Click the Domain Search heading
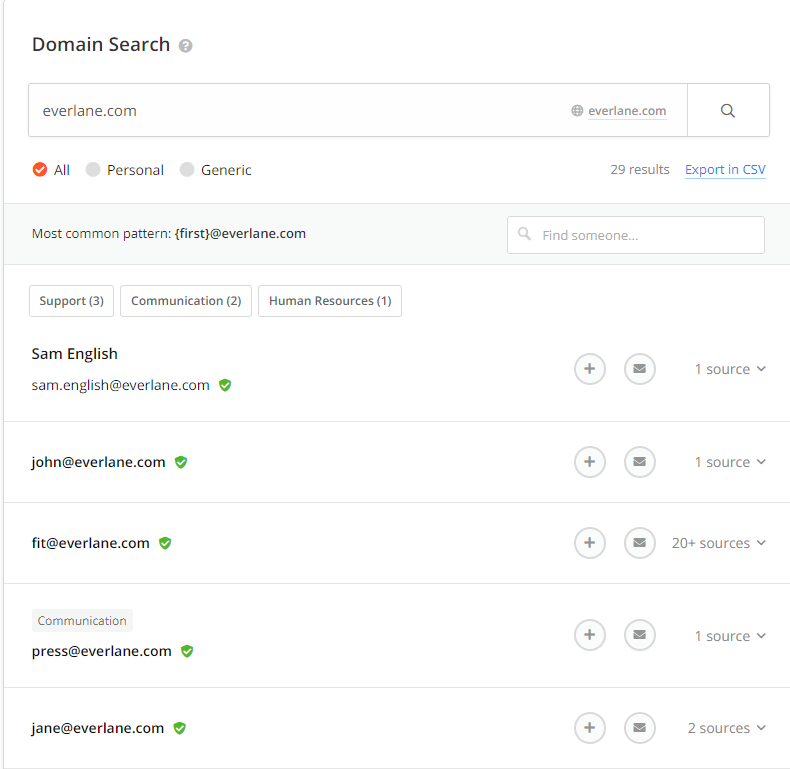 point(101,44)
